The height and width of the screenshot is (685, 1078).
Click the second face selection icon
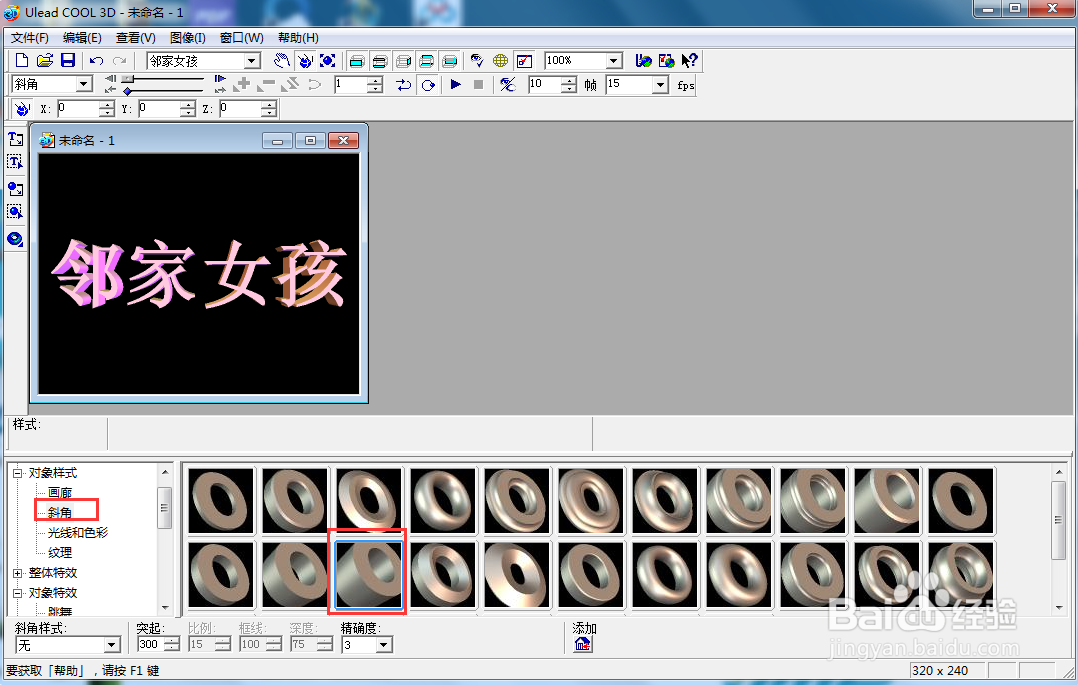click(380, 61)
